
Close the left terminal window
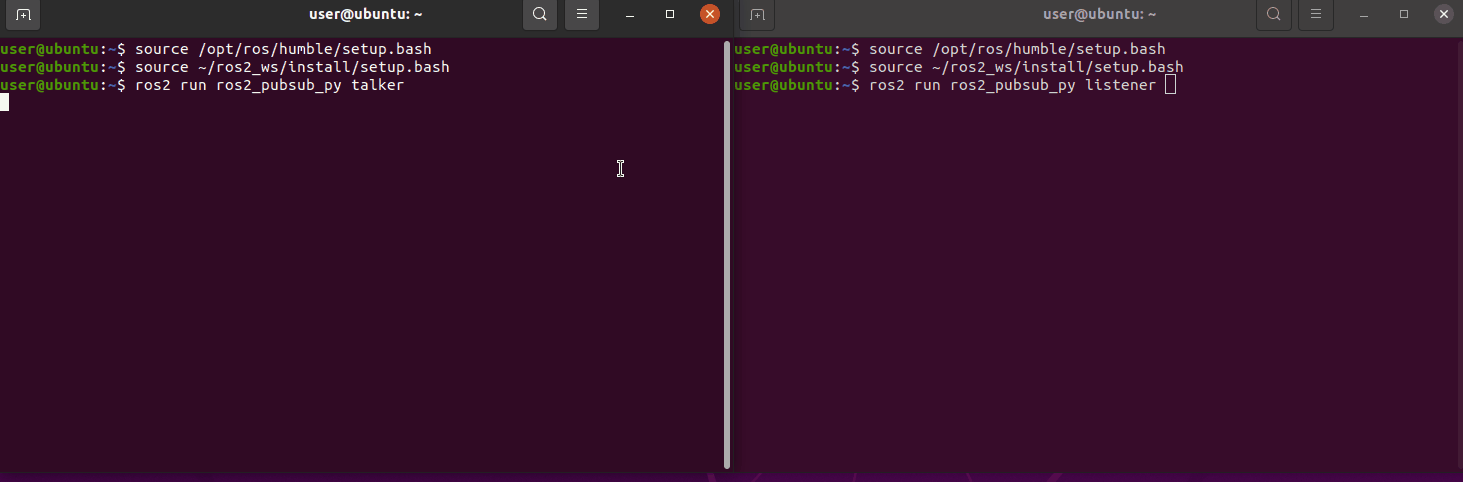tap(710, 14)
